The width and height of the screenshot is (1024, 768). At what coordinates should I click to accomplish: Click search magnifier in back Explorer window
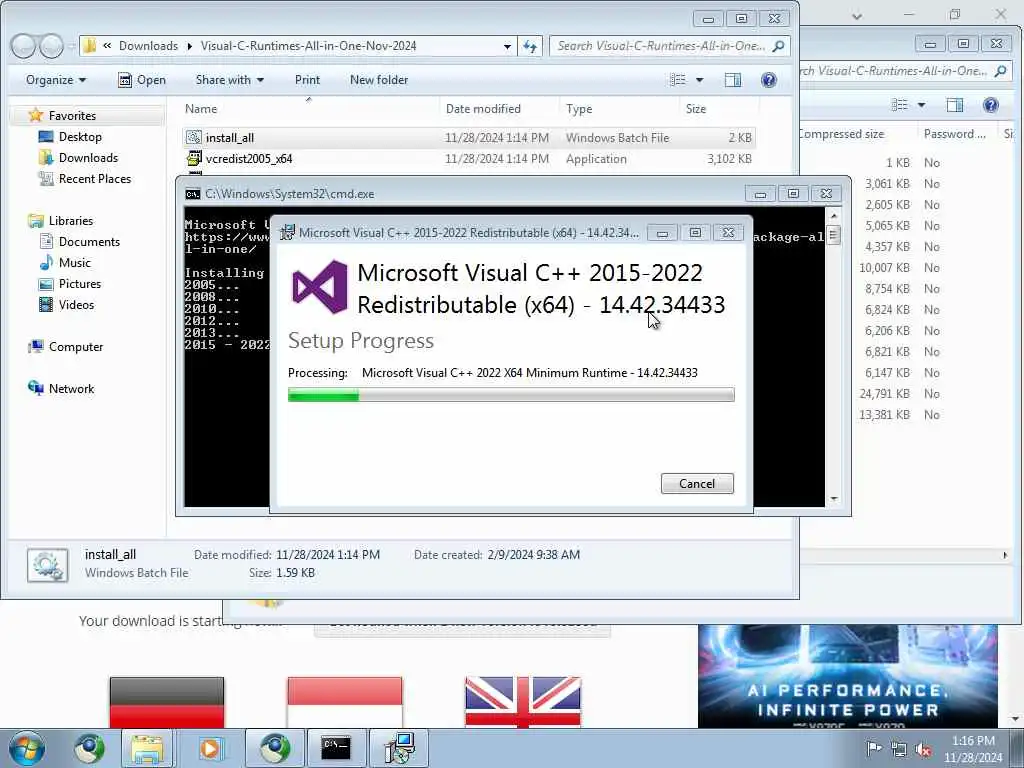tap(1000, 71)
